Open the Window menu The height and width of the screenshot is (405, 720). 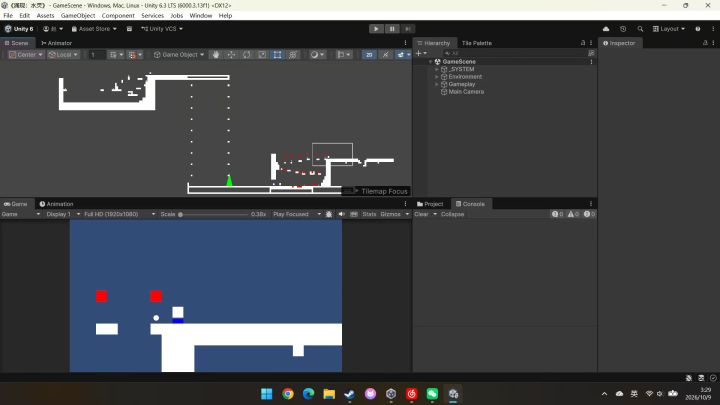pyautogui.click(x=201, y=16)
